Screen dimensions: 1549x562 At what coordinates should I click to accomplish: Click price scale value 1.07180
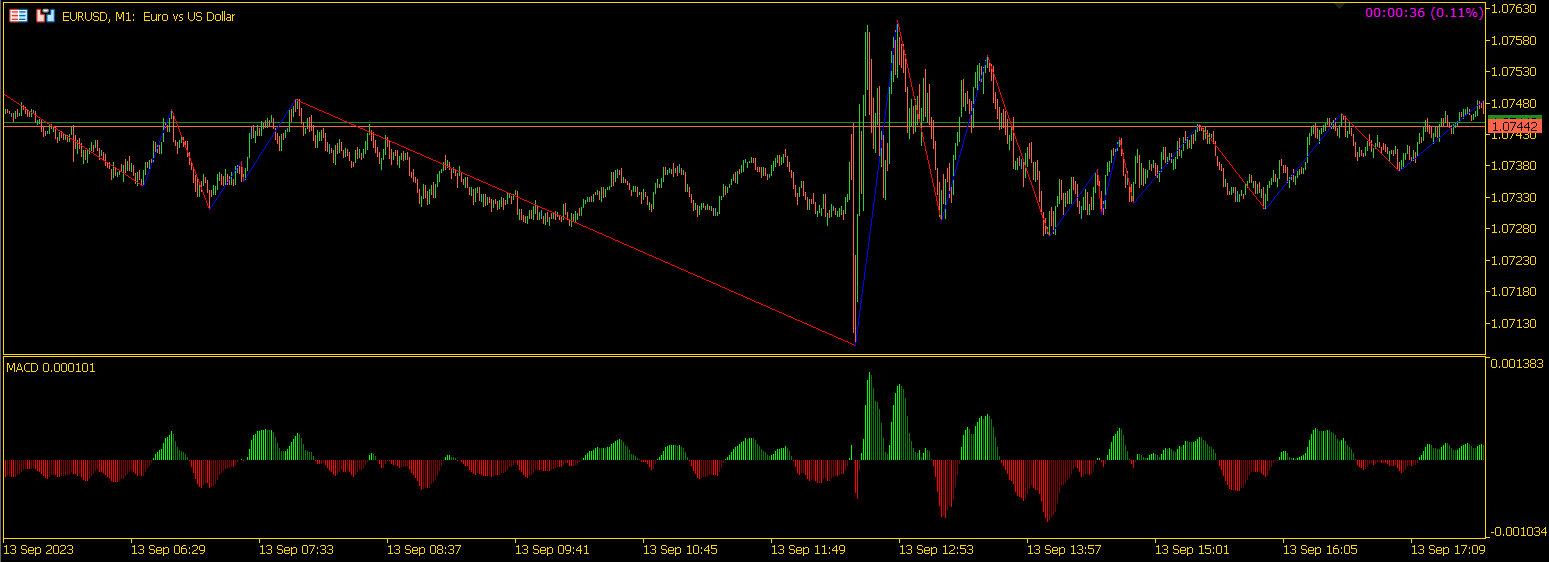(1514, 292)
